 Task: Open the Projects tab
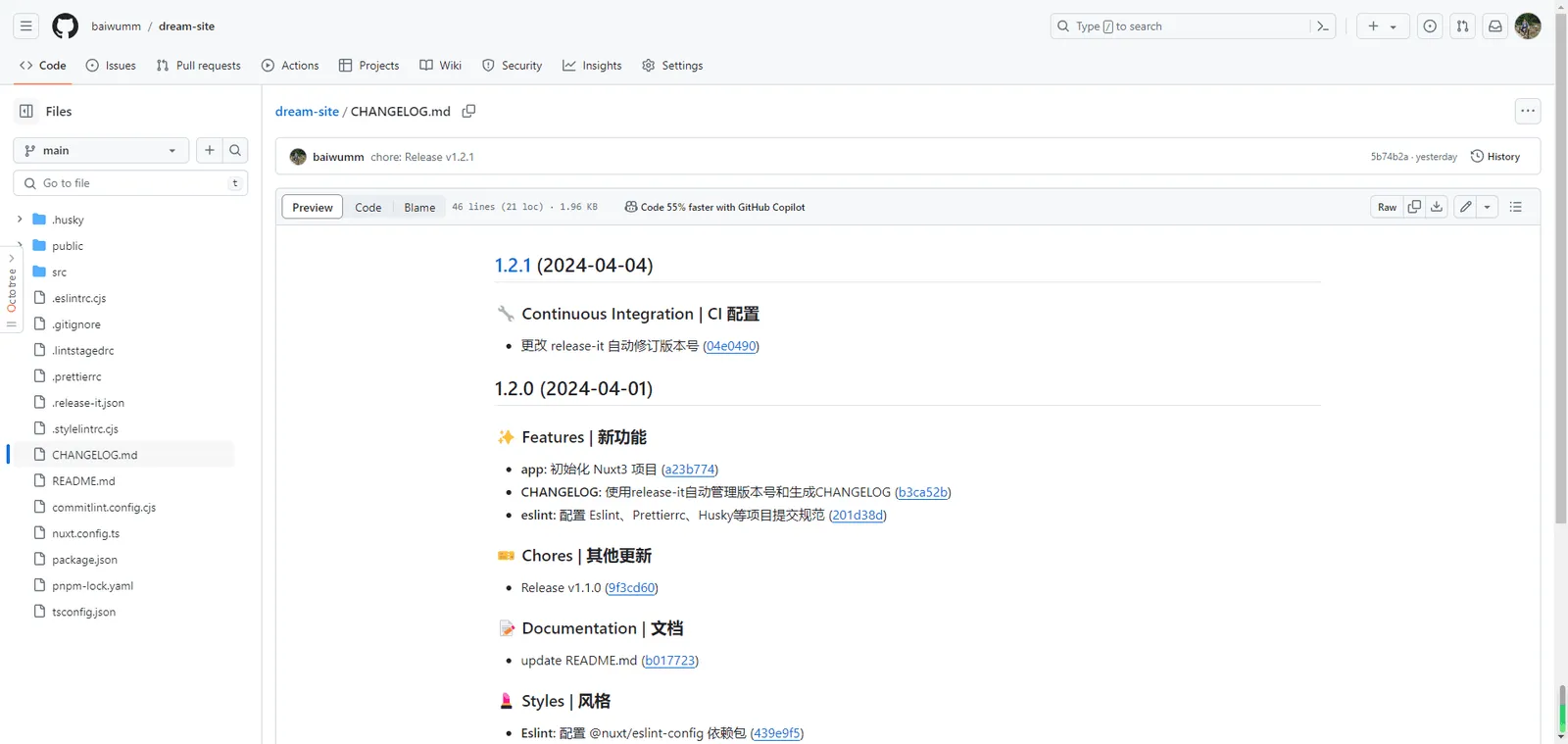pos(369,66)
